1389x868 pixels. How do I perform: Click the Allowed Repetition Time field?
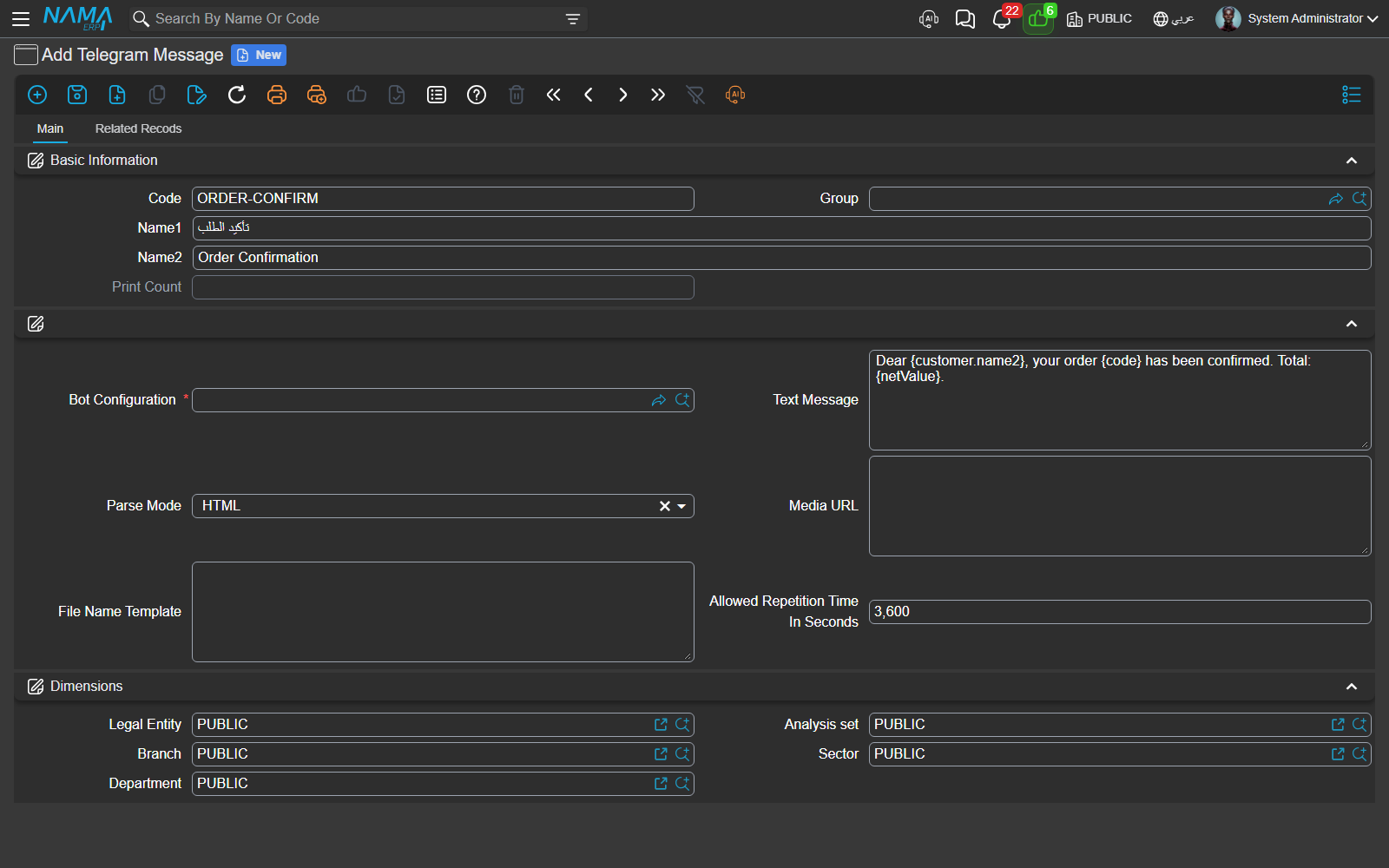1120,612
